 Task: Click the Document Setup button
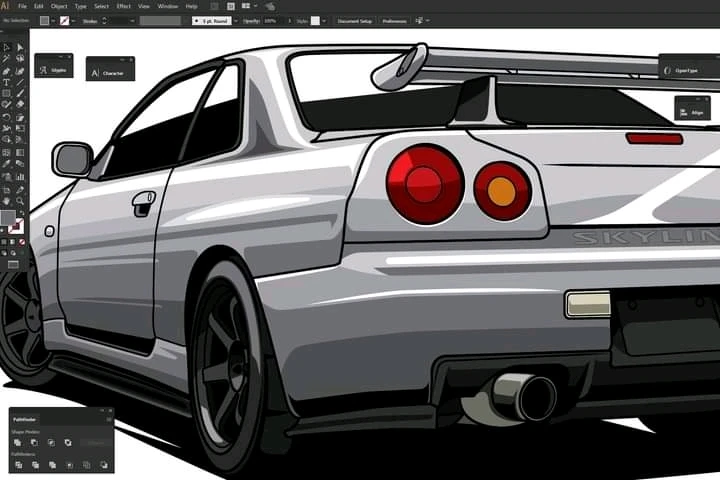click(x=354, y=20)
